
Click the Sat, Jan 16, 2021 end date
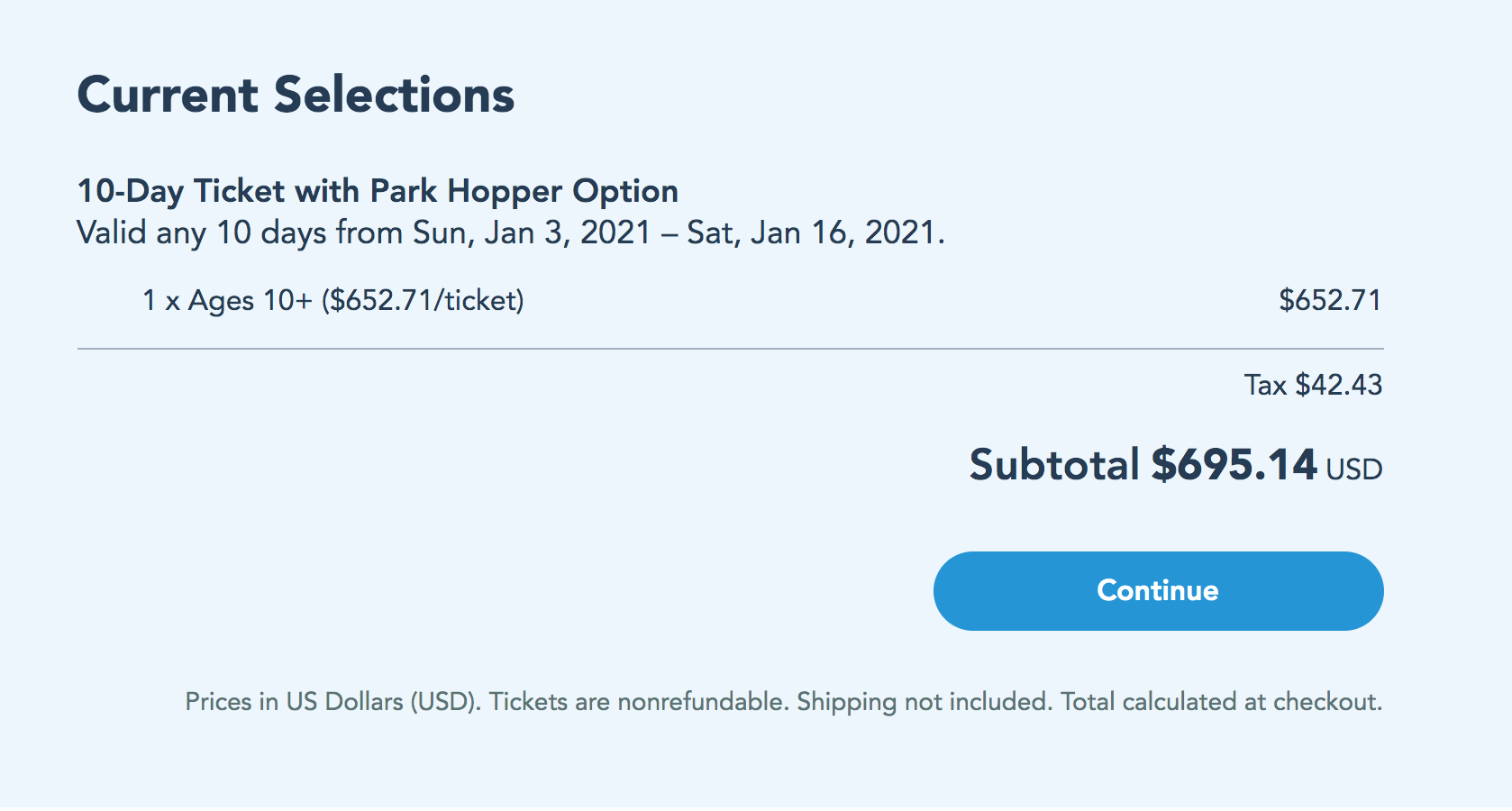[x=813, y=232]
